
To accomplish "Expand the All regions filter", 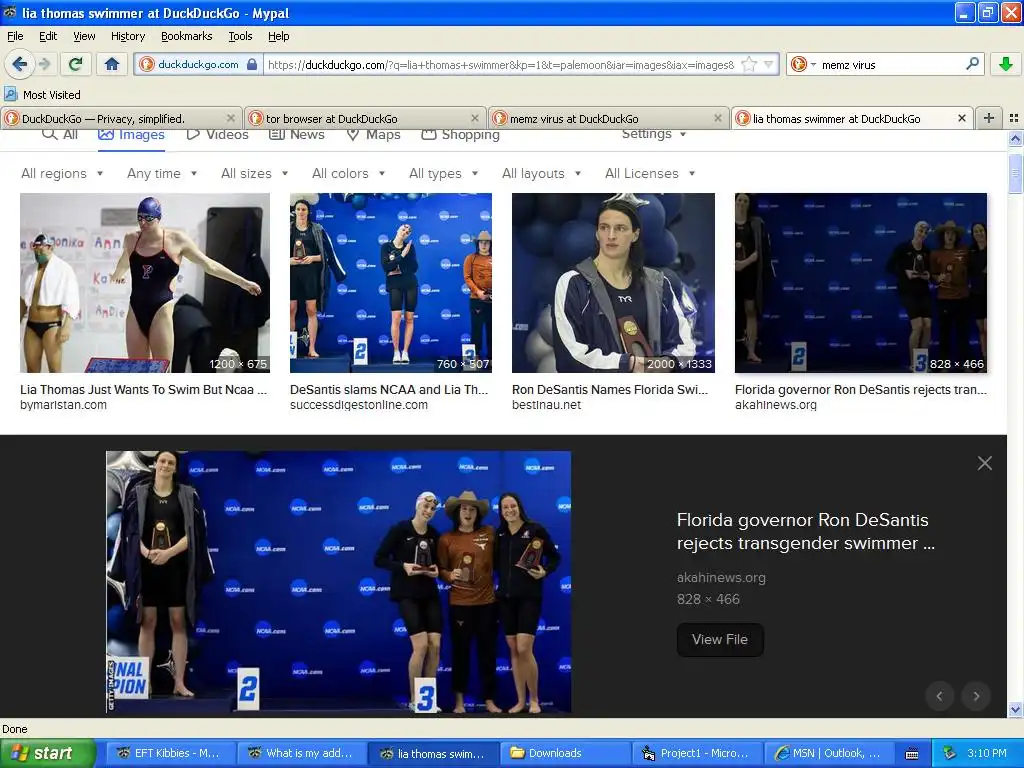I will (62, 173).
